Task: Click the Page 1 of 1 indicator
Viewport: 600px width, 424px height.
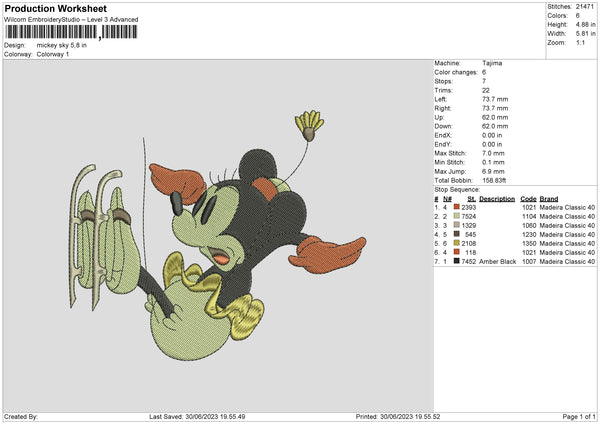Action: (x=579, y=417)
